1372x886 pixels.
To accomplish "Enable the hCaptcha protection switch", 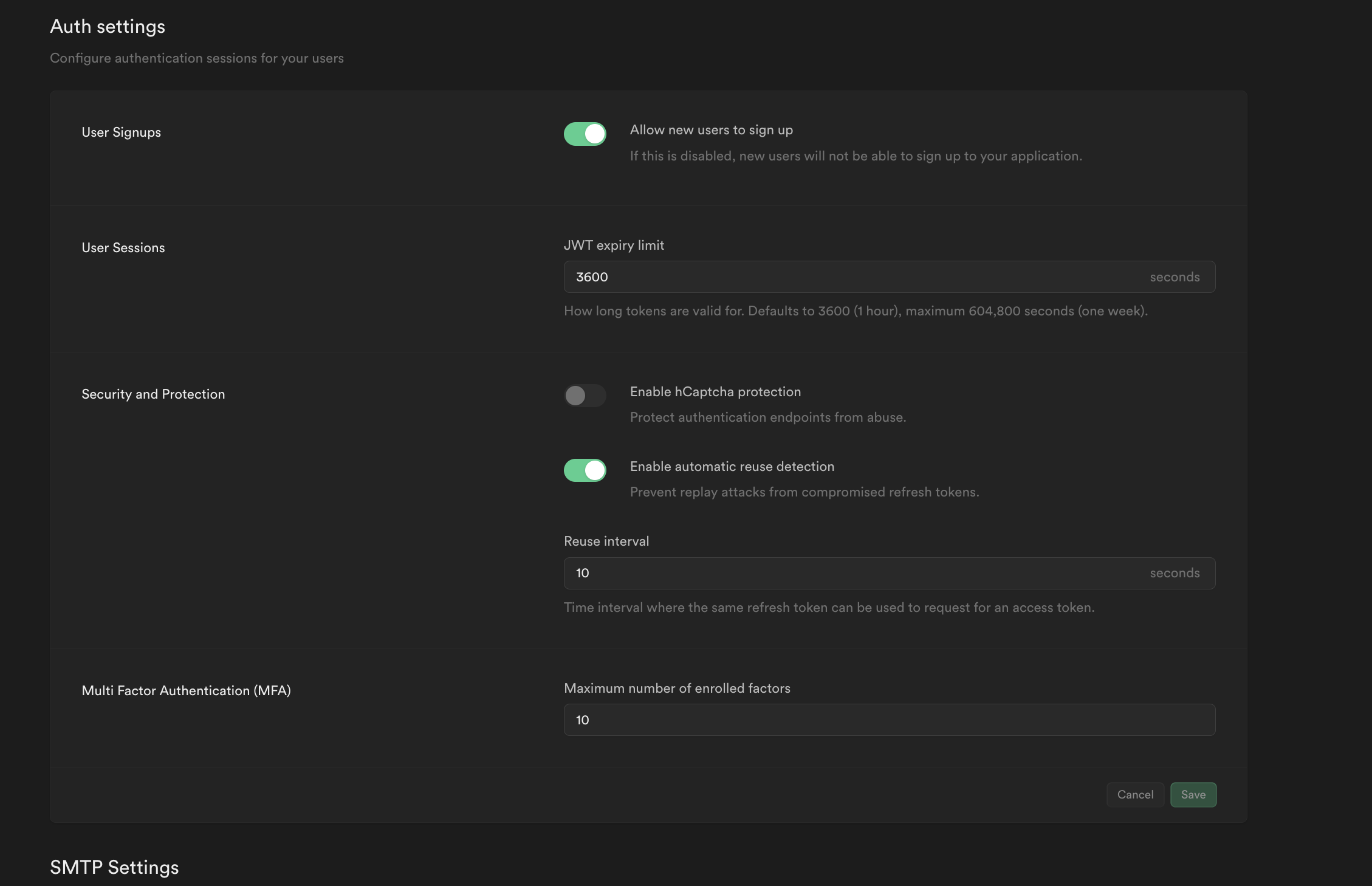I will point(585,396).
